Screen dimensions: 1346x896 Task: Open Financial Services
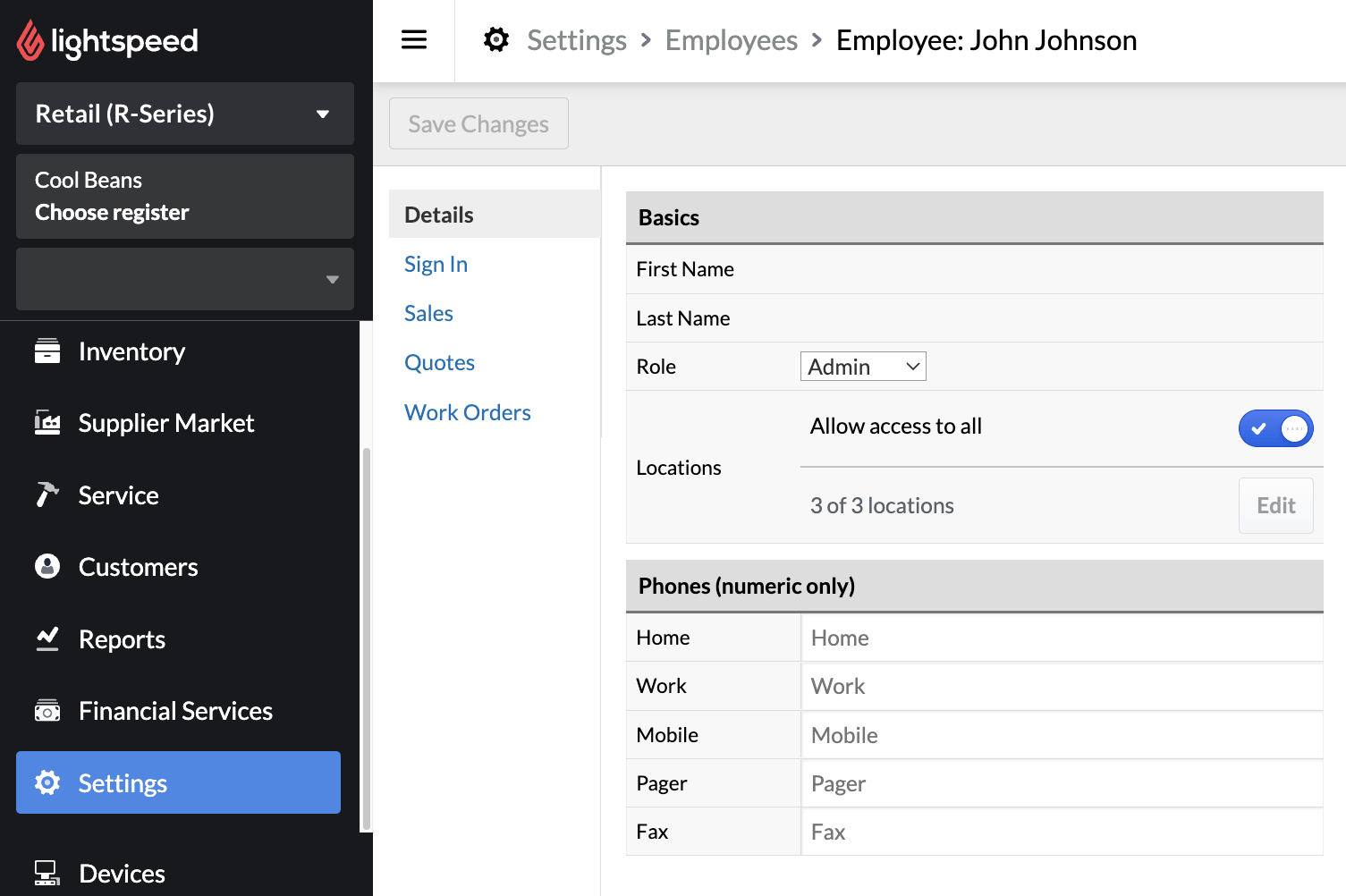click(x=175, y=710)
